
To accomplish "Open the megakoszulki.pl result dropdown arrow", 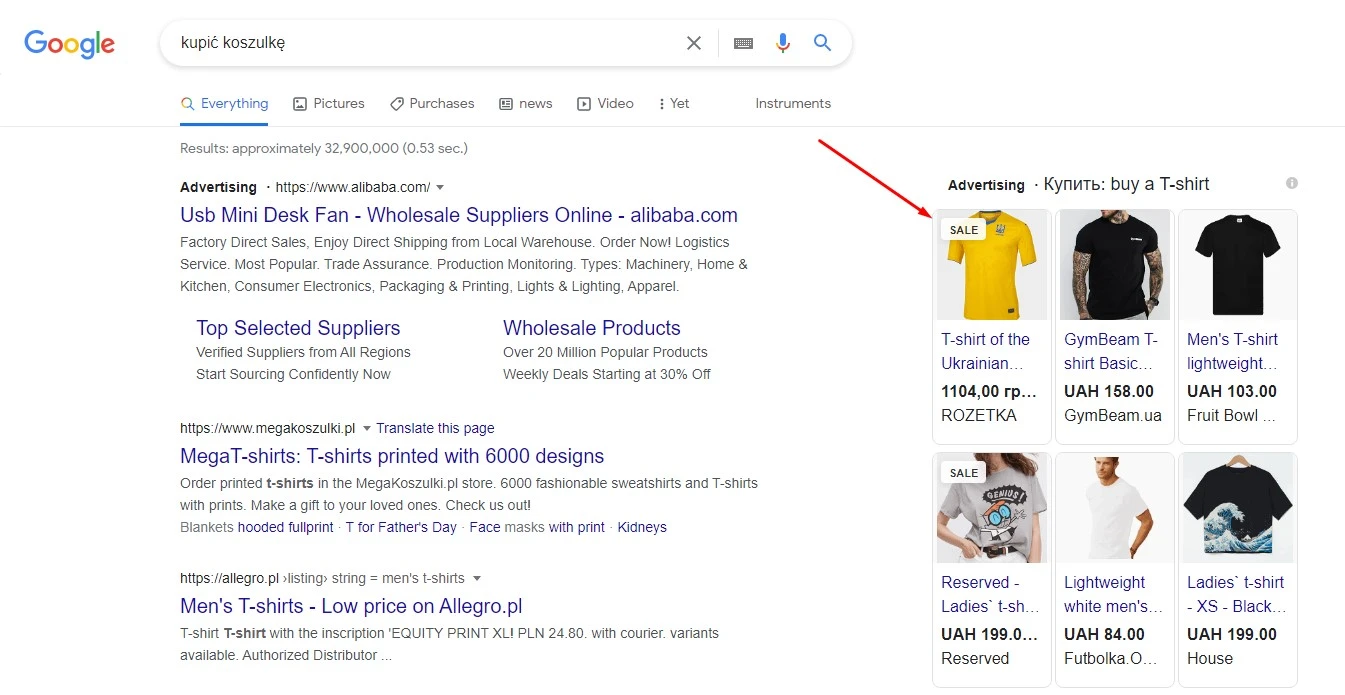I will [365, 428].
